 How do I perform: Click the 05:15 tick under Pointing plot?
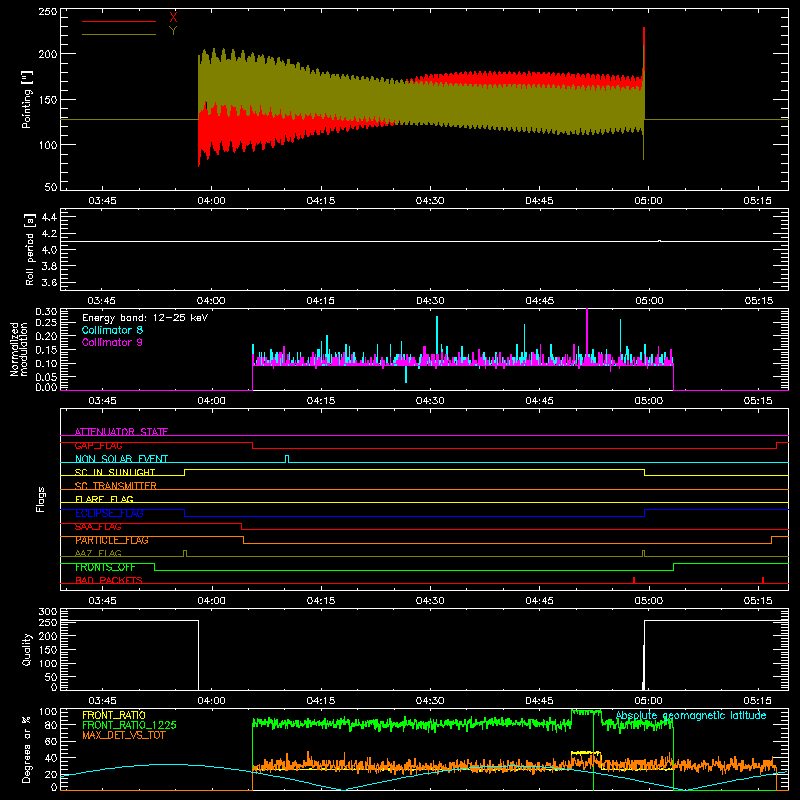[x=758, y=201]
